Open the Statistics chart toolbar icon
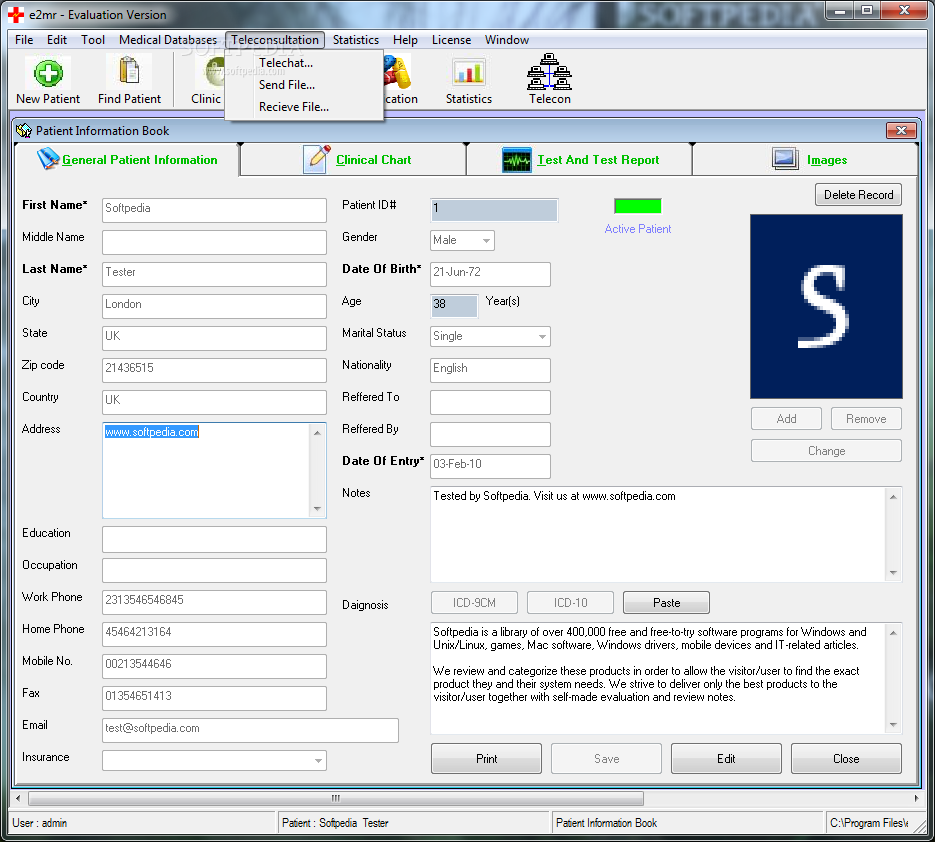The height and width of the screenshot is (842, 935). tap(469, 73)
